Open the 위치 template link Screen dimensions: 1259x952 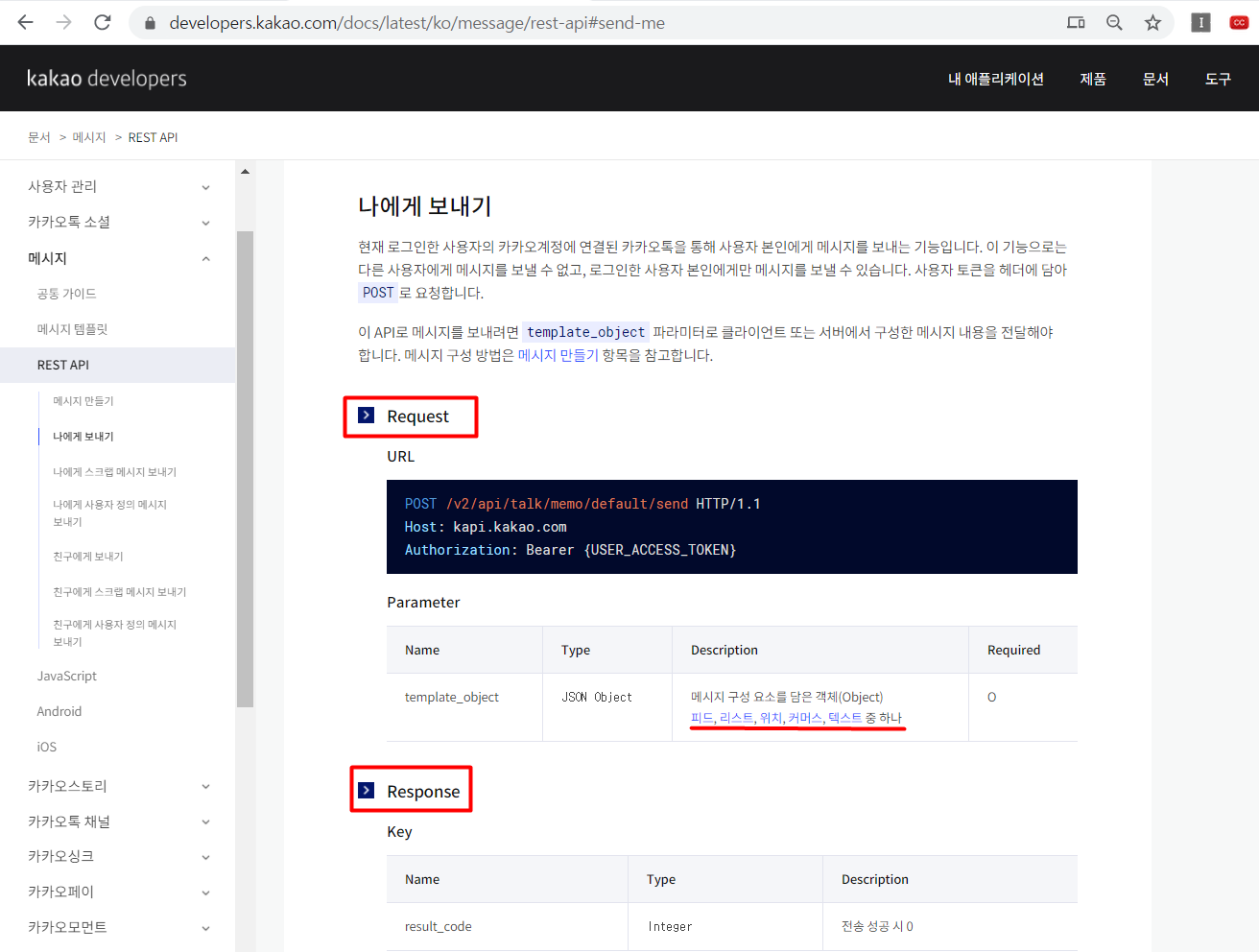771,718
